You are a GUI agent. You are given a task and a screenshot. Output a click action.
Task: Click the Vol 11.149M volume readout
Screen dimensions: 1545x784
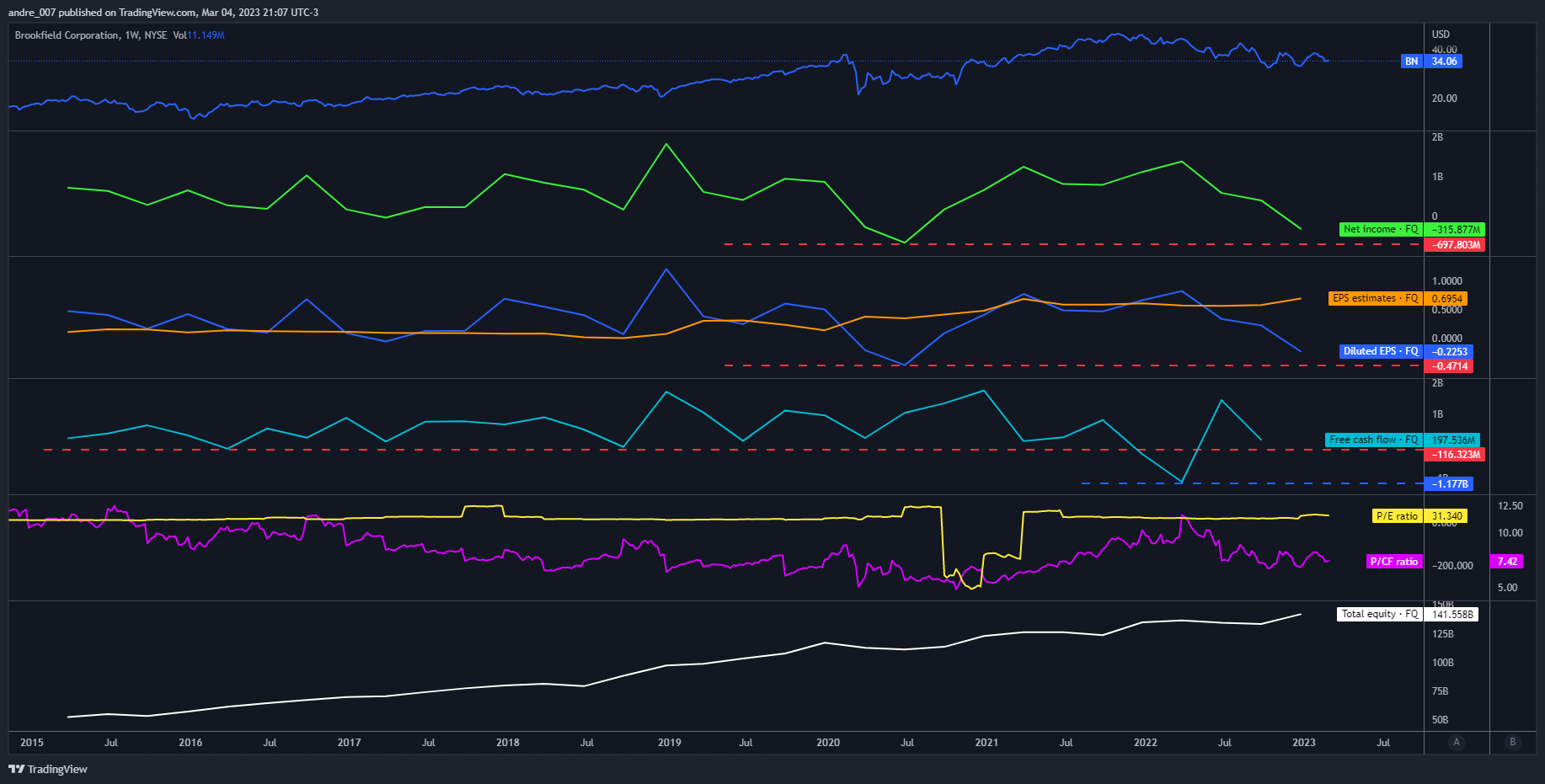[199, 35]
